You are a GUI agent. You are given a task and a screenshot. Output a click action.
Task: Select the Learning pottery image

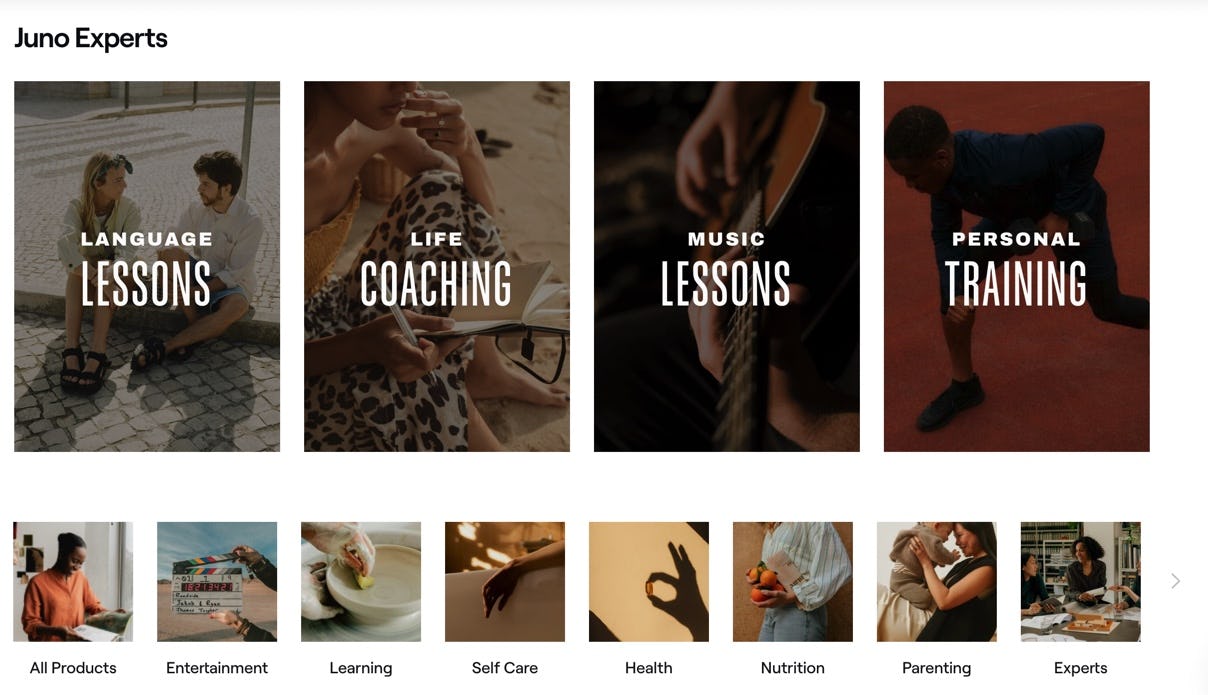point(361,582)
